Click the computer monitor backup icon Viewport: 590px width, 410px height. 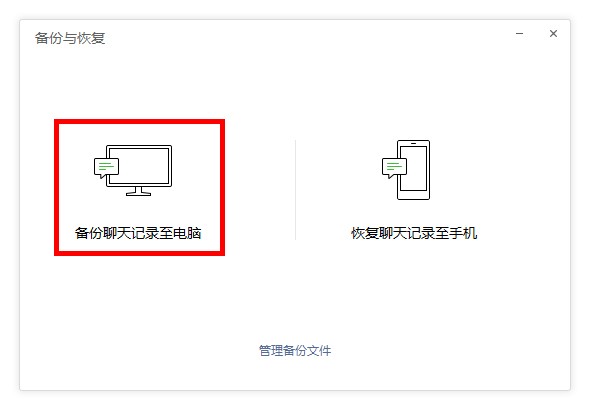tap(133, 170)
